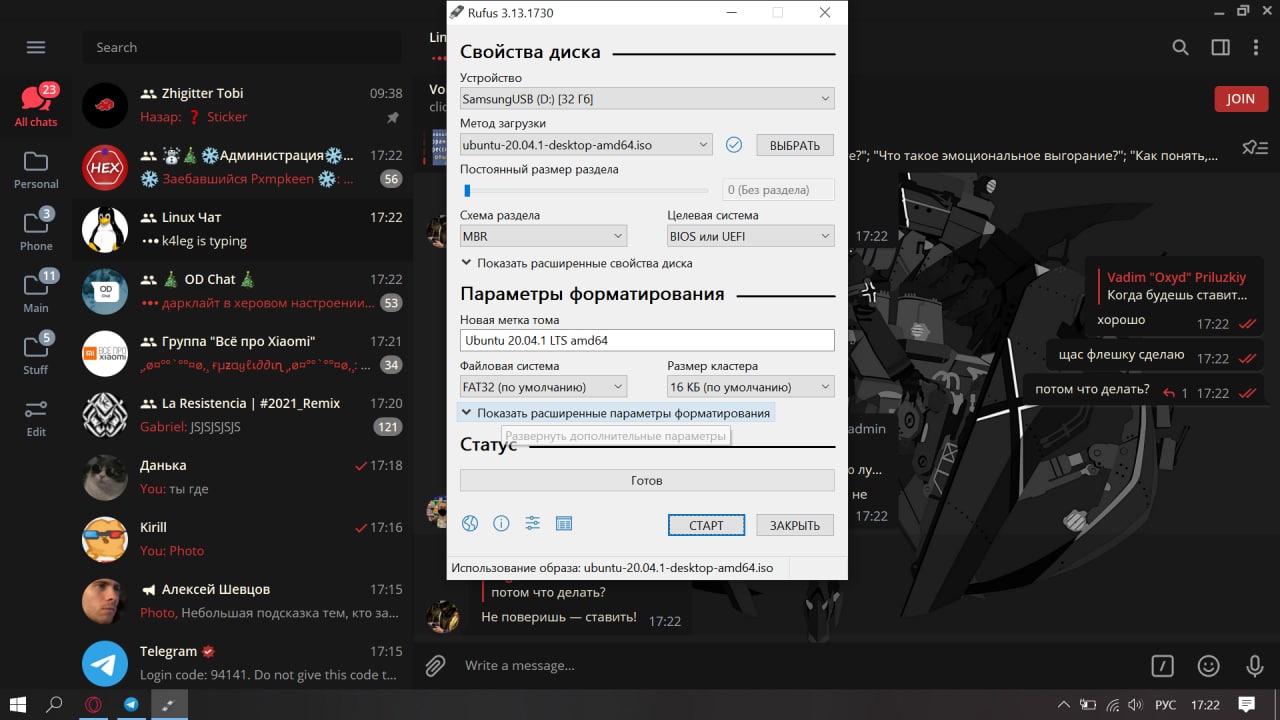Open Данька chat
The height and width of the screenshot is (720, 1280).
pos(243,477)
